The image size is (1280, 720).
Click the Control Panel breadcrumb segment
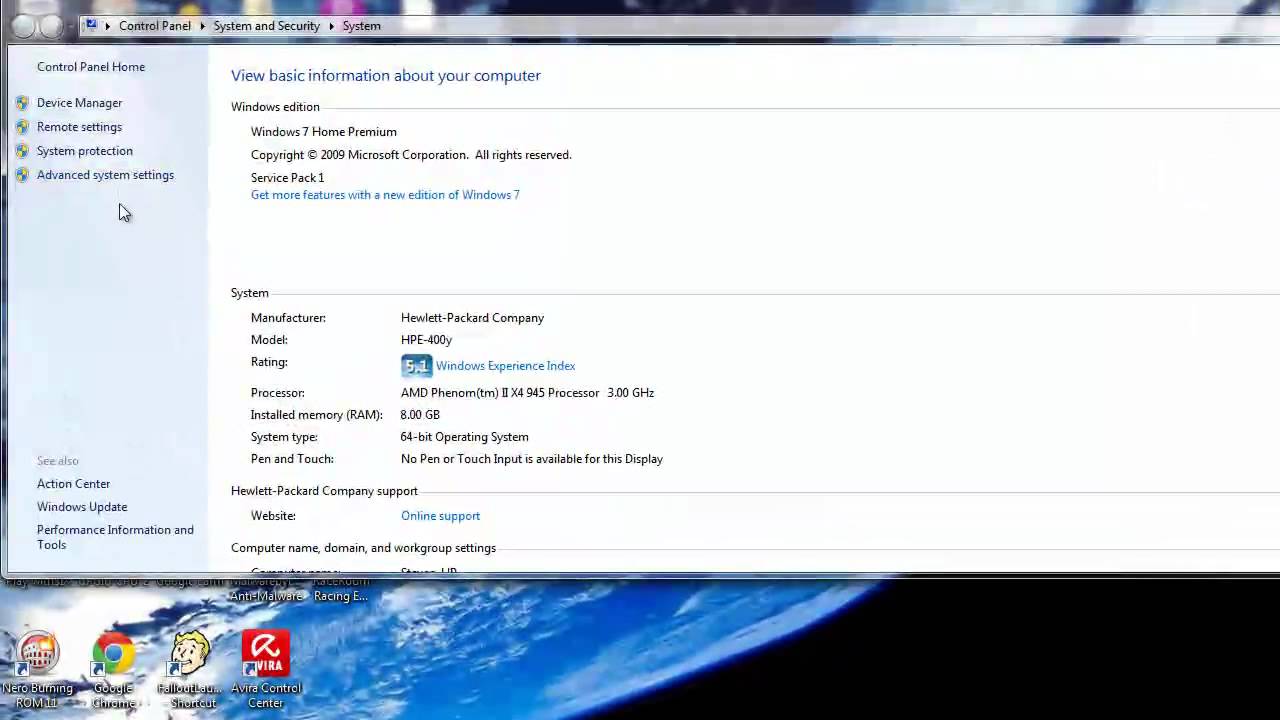click(154, 26)
